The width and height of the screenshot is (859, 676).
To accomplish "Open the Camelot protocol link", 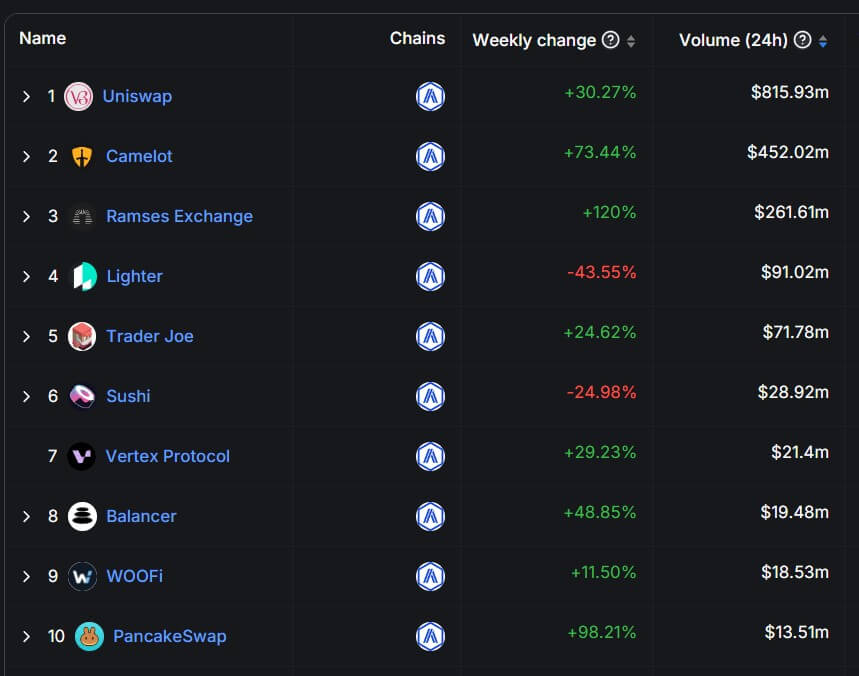I will coord(139,156).
